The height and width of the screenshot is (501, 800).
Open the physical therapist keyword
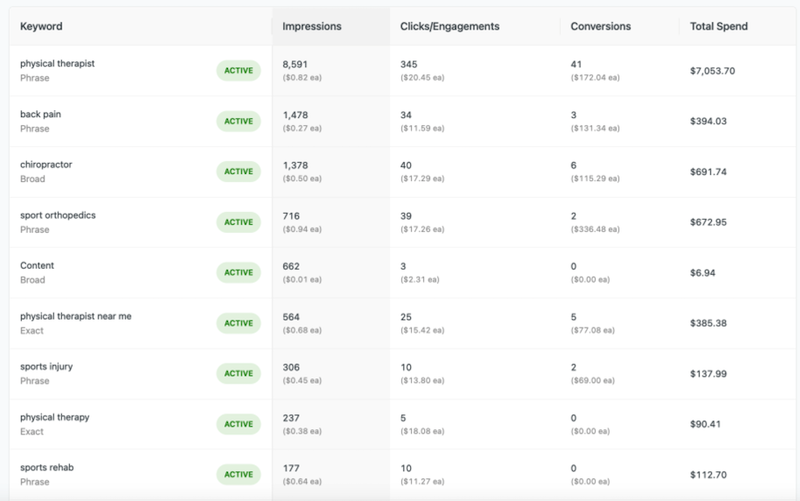(57, 64)
